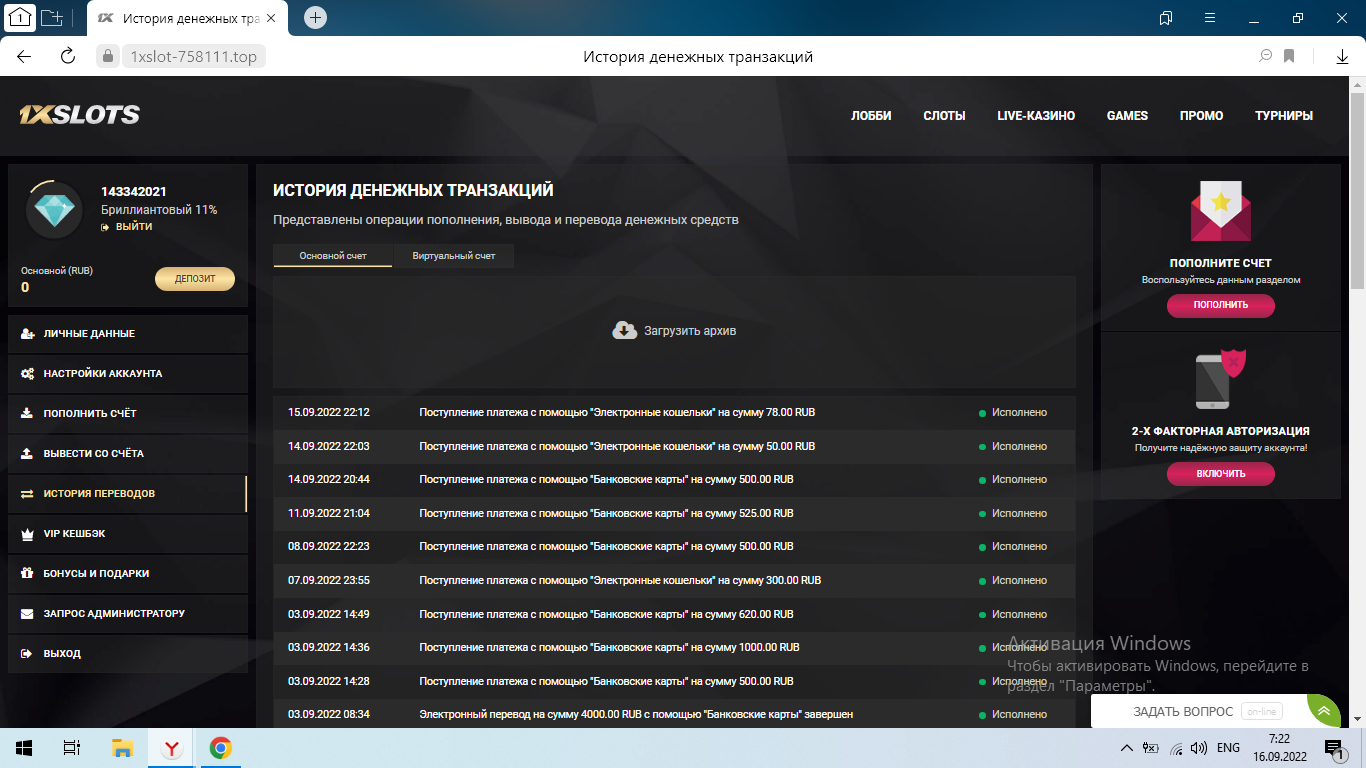Image resolution: width=1366 pixels, height=768 pixels.
Task: Open Yandex Browser from the taskbar
Action: point(172,748)
